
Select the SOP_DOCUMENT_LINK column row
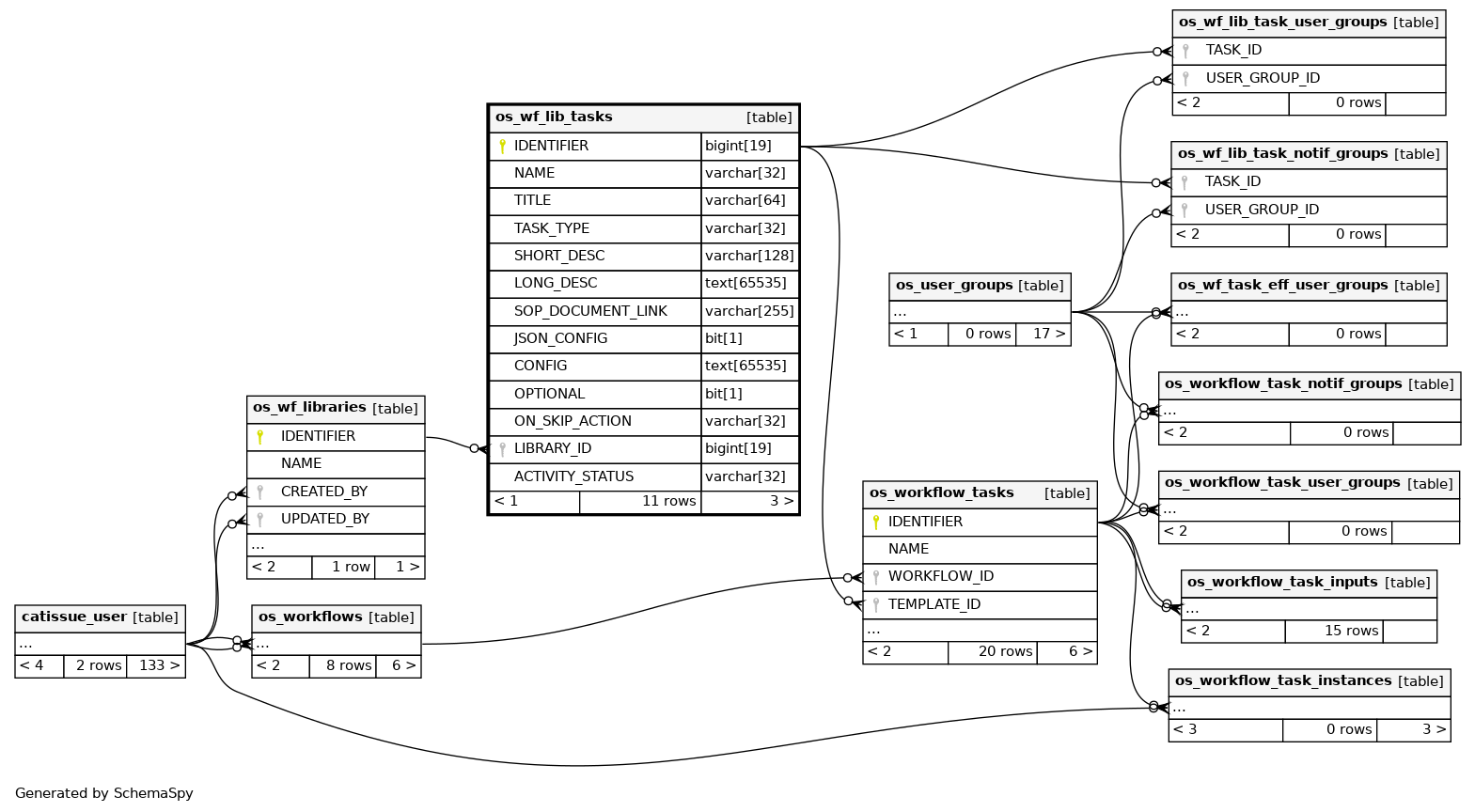644,312
